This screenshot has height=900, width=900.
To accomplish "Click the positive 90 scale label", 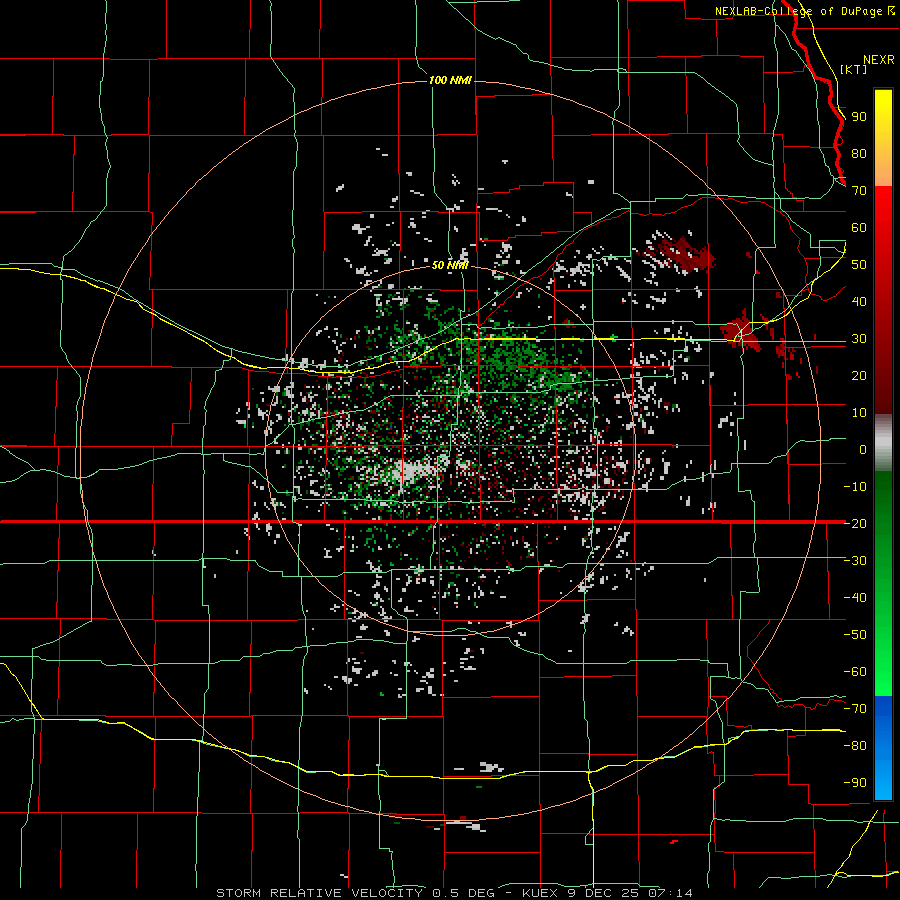I will 859,117.
